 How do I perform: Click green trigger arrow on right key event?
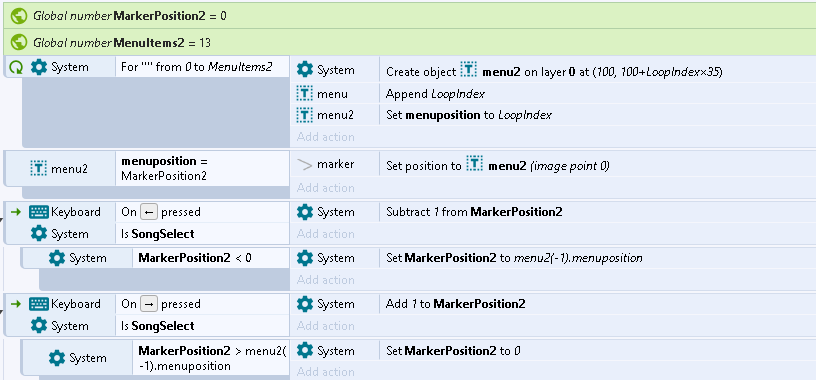[16, 304]
